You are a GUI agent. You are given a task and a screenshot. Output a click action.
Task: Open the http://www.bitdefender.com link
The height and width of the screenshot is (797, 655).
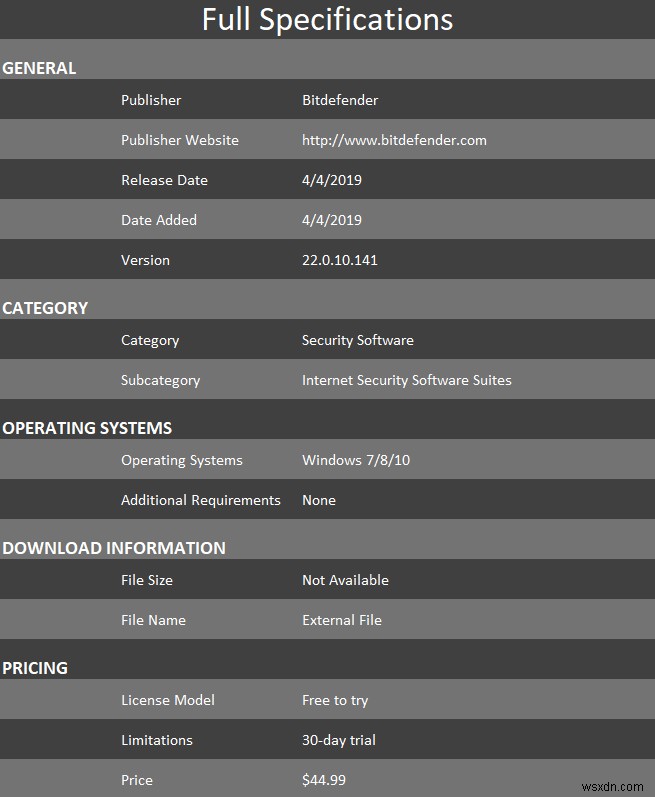[x=394, y=140]
